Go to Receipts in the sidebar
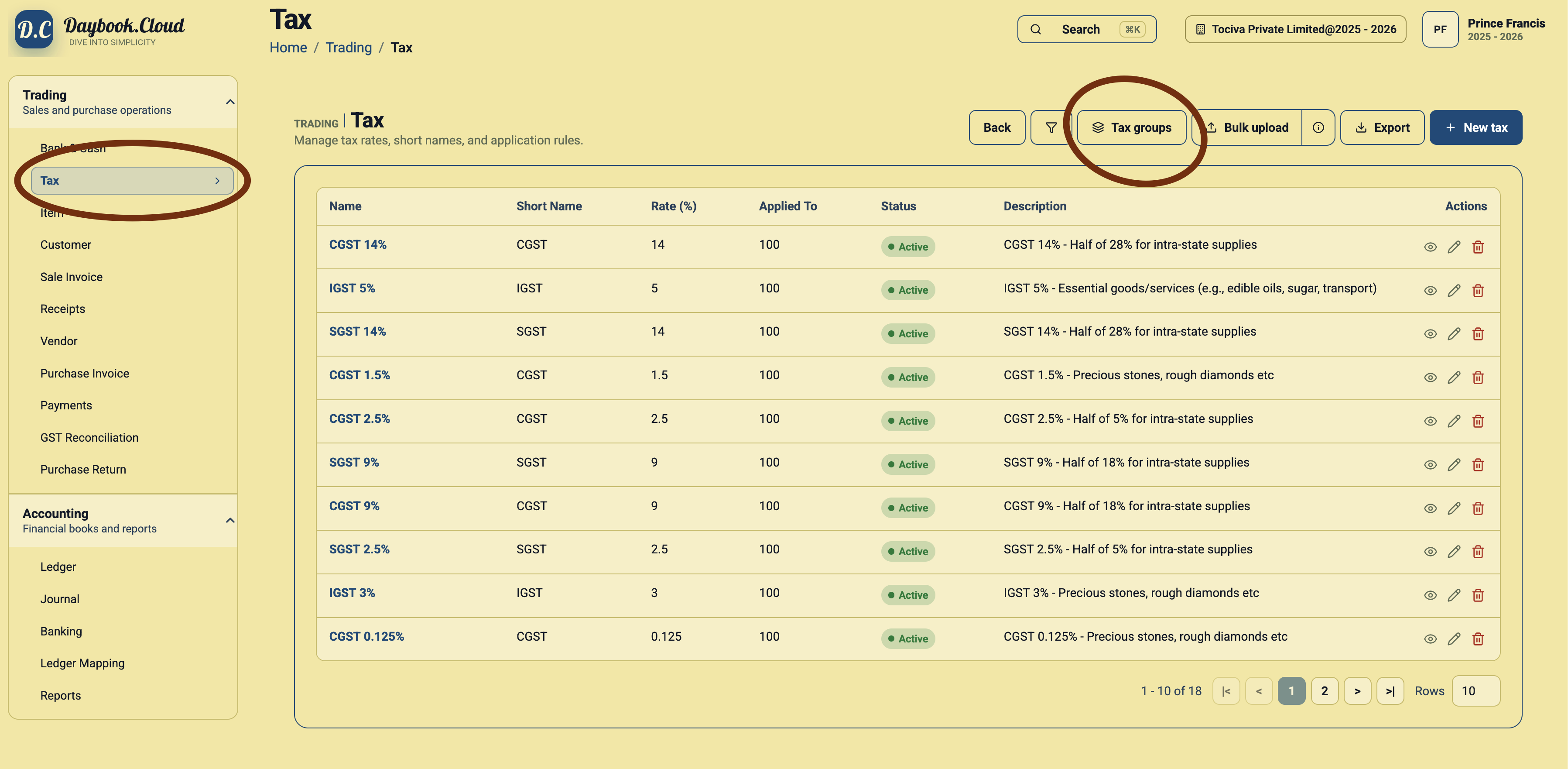The image size is (1568, 769). coord(63,309)
